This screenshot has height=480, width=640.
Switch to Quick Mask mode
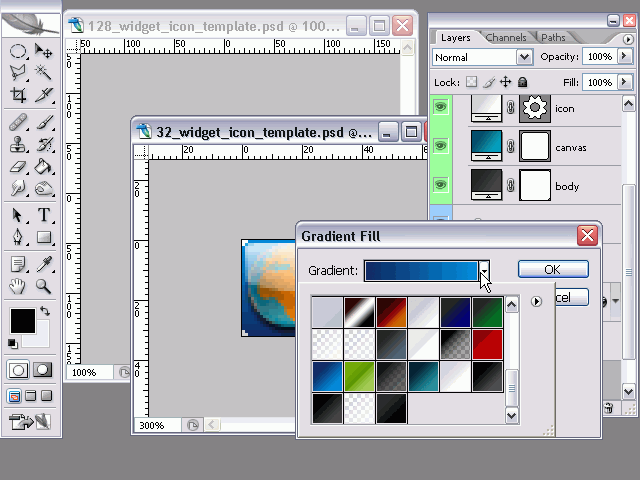coord(43,370)
